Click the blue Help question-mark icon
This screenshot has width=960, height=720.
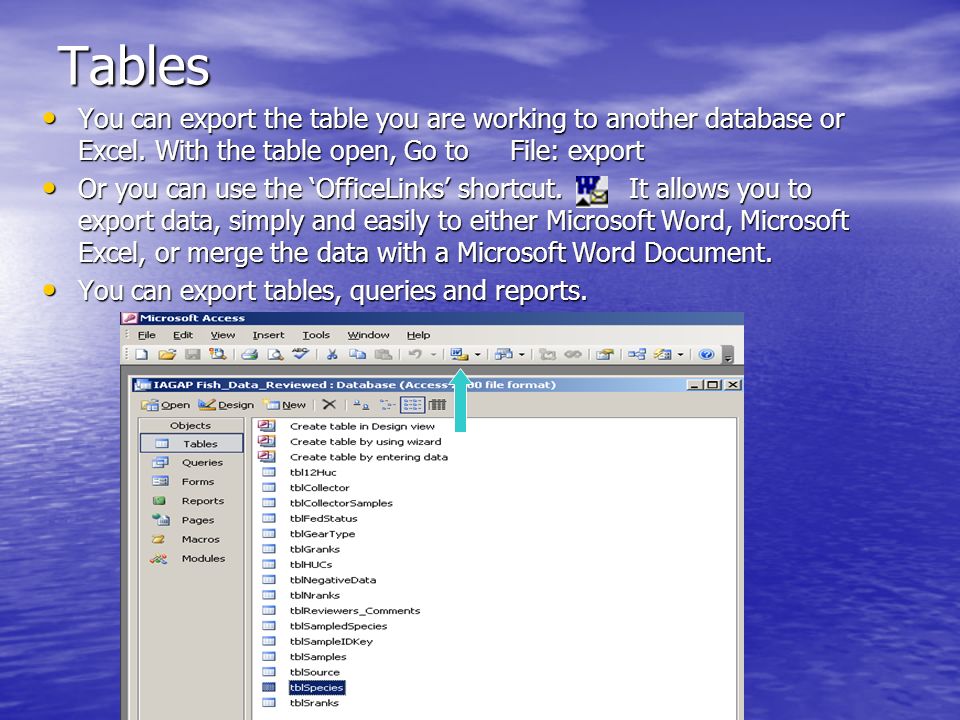pyautogui.click(x=706, y=354)
